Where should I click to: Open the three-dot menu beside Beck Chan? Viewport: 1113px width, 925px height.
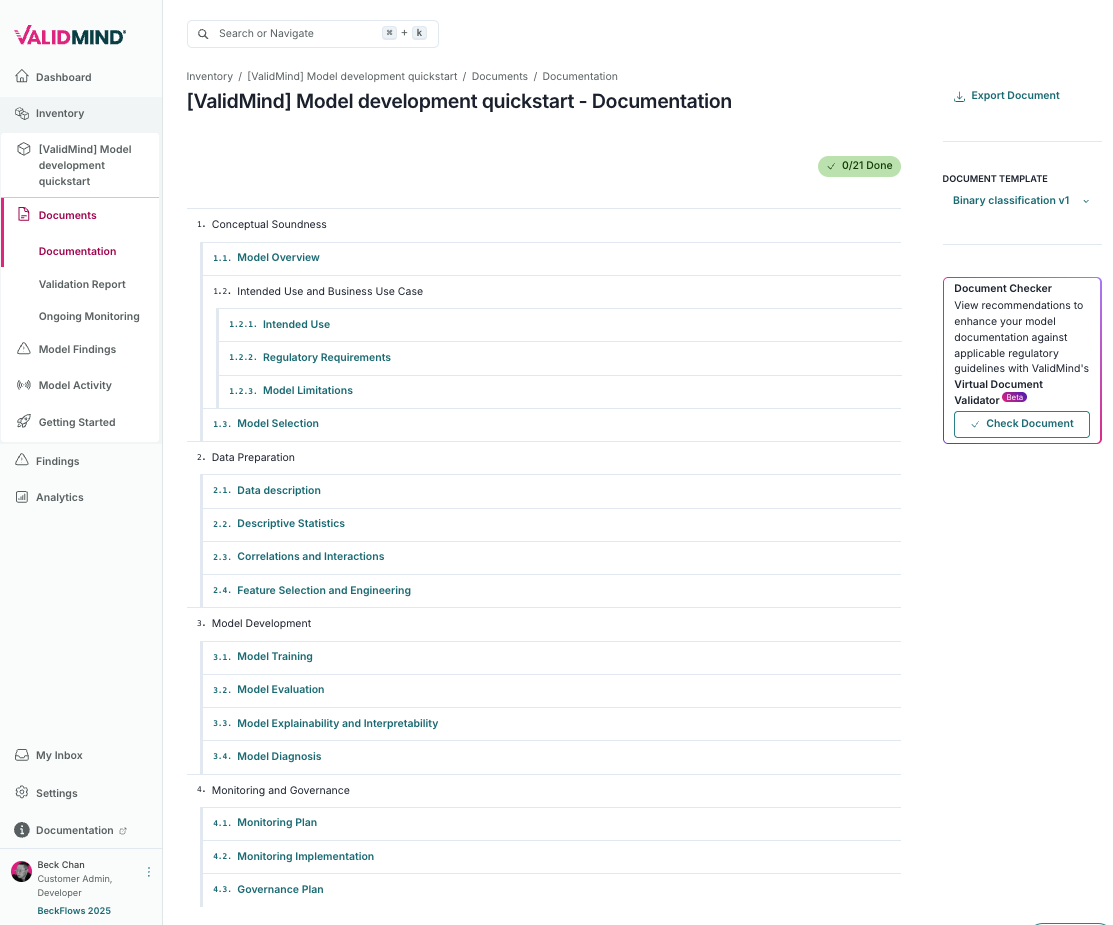(148, 871)
